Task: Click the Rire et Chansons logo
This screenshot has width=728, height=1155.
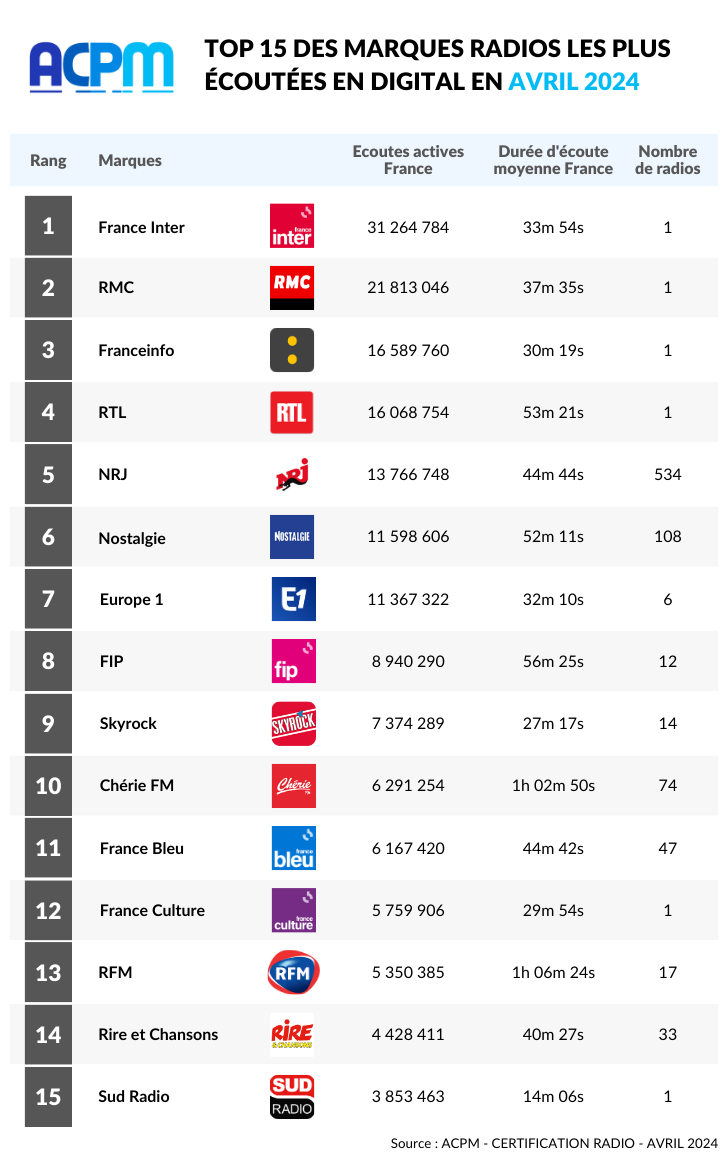Action: tap(292, 1034)
